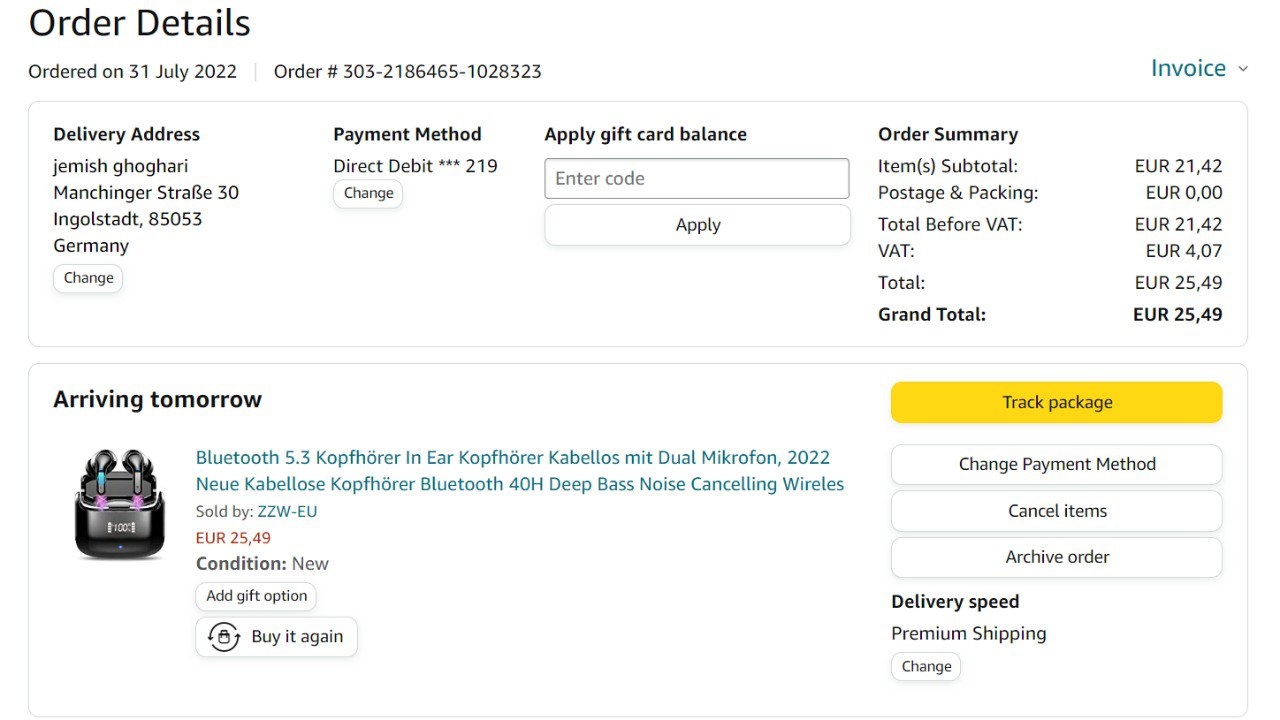Expand the Invoice dropdown chevron
Viewport: 1280px width, 720px height.
(x=1243, y=69)
